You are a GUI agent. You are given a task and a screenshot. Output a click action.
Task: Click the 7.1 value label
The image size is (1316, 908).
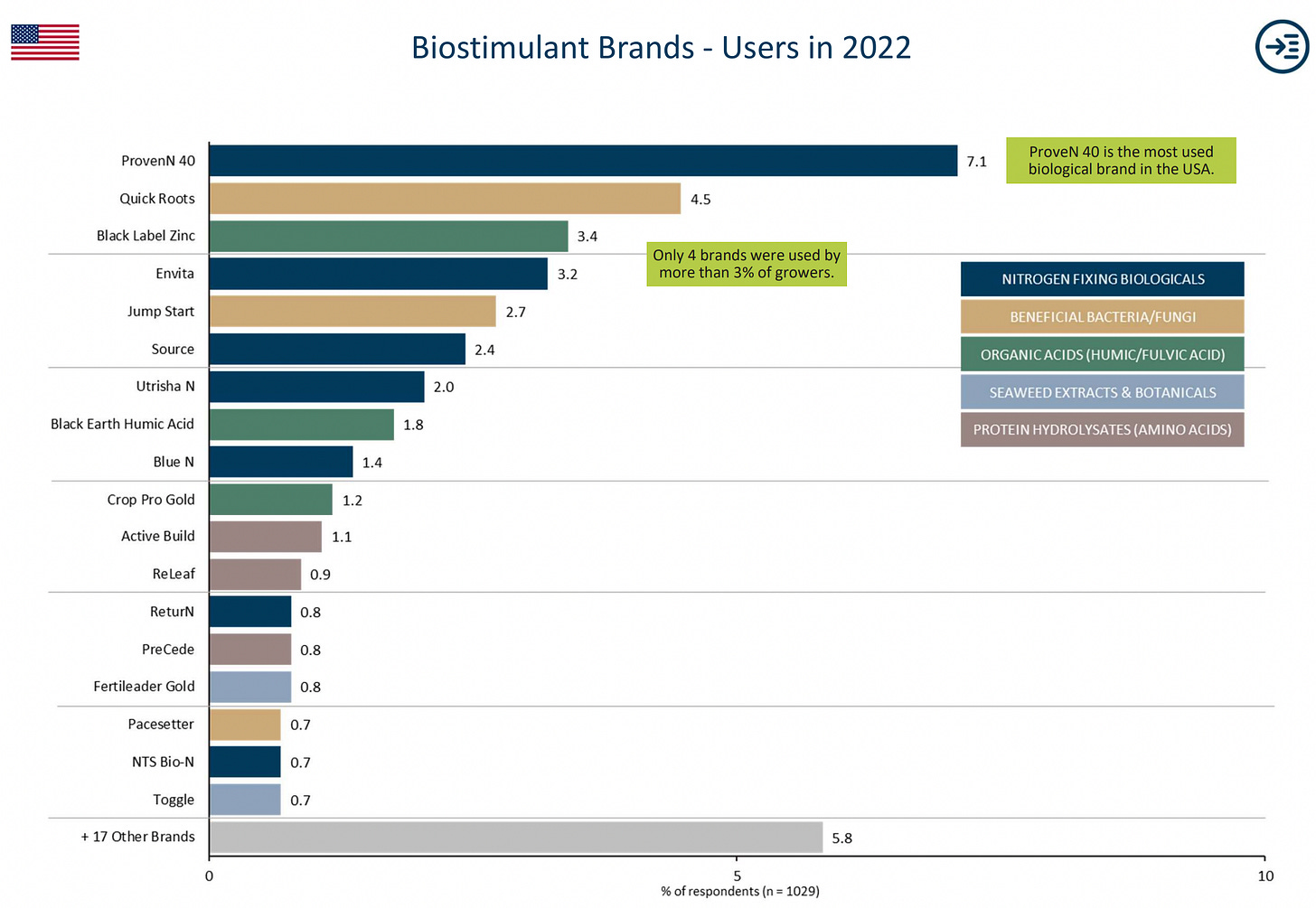[977, 161]
